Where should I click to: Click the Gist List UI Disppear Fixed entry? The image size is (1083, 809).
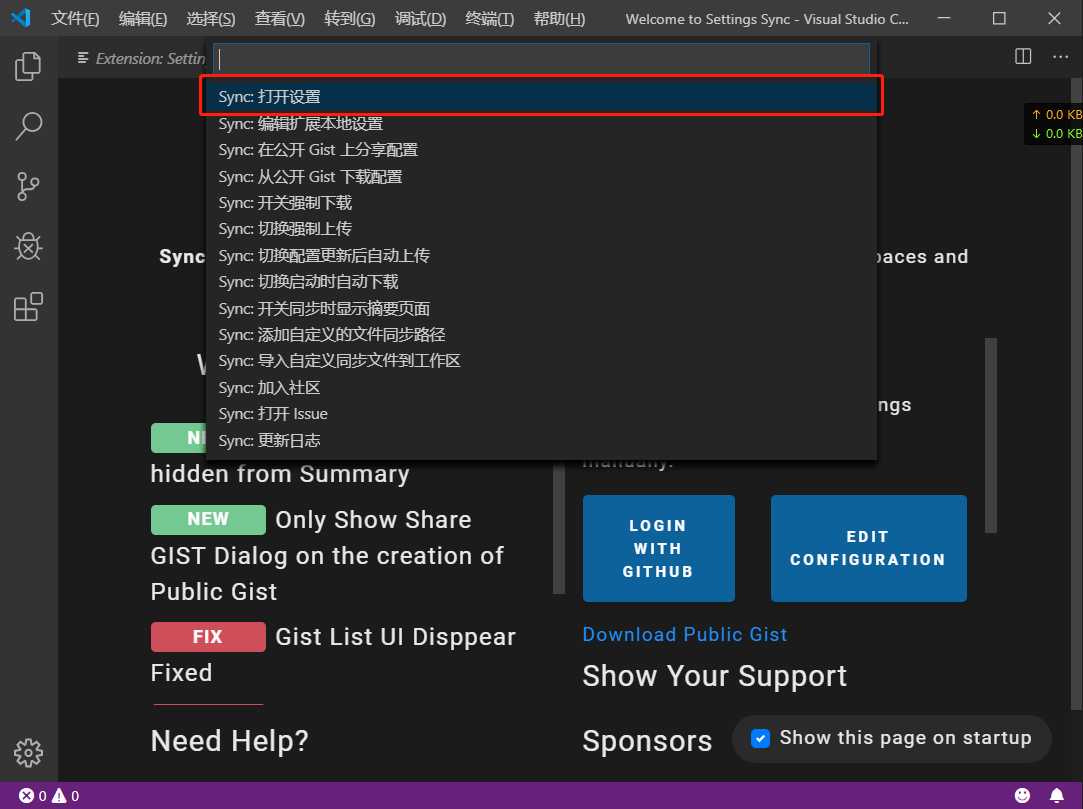click(333, 654)
